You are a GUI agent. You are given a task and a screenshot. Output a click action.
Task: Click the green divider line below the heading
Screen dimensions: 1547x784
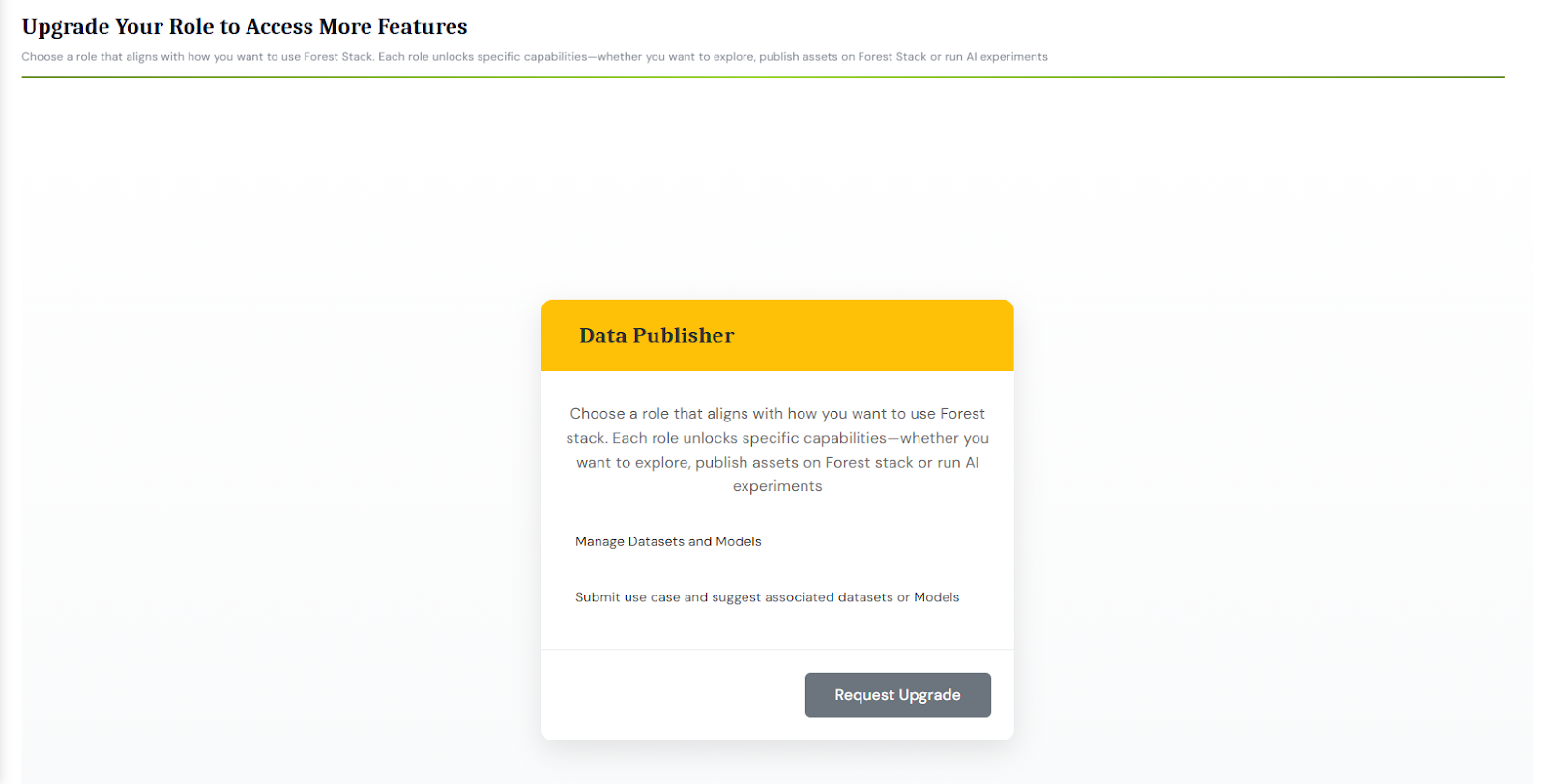[x=763, y=77]
